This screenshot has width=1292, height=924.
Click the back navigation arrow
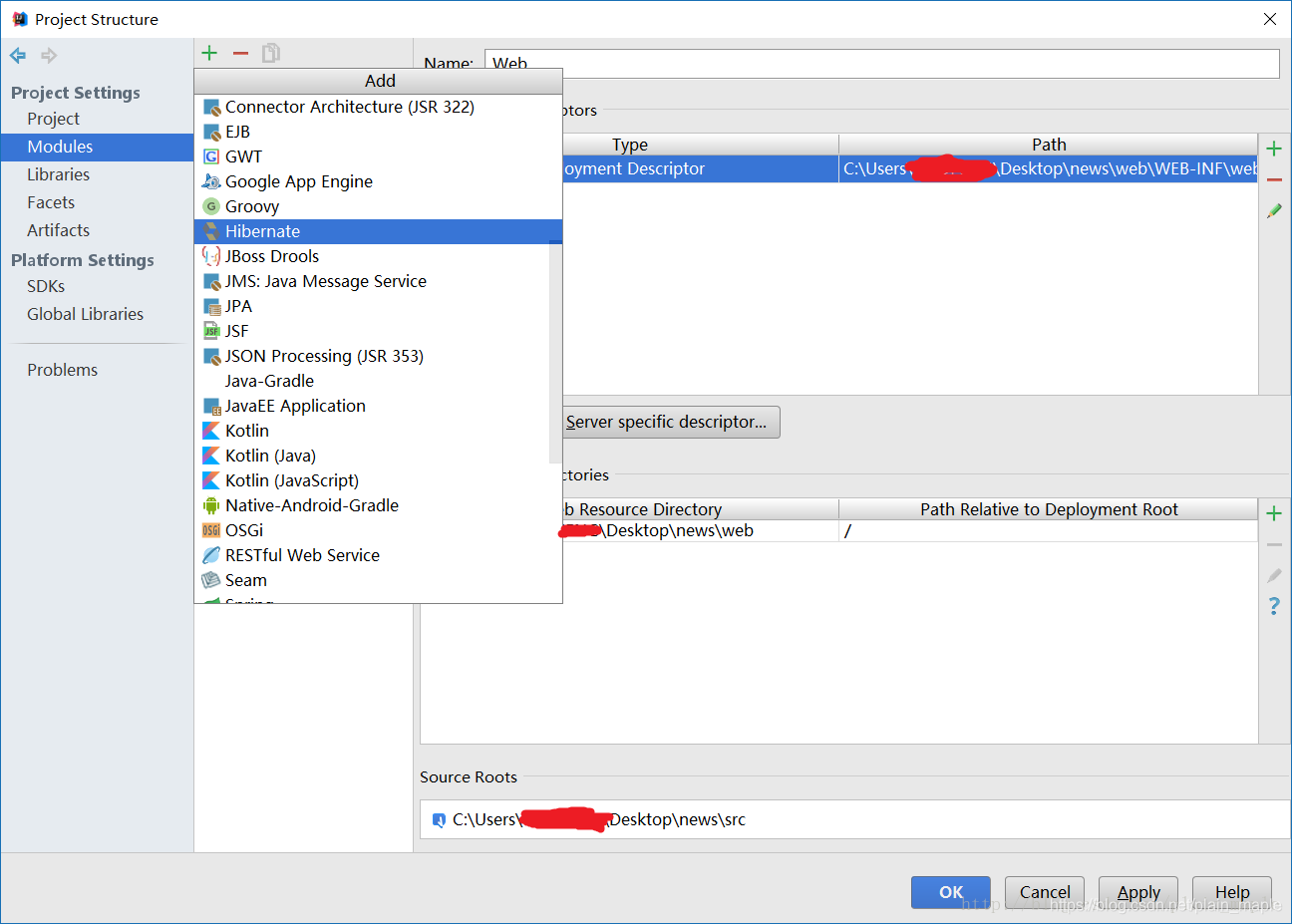[x=18, y=56]
